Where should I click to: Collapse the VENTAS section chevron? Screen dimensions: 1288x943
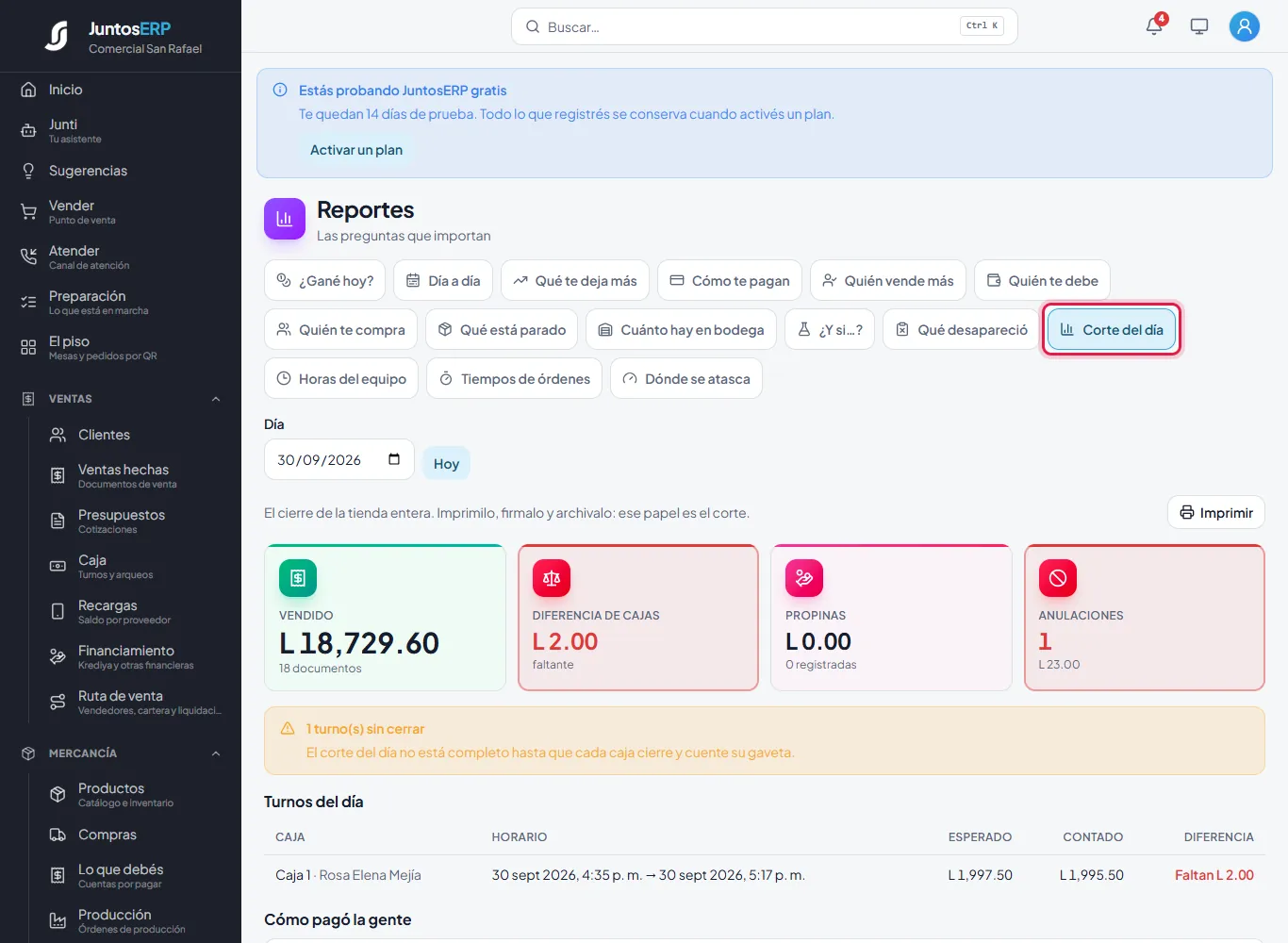tap(216, 399)
